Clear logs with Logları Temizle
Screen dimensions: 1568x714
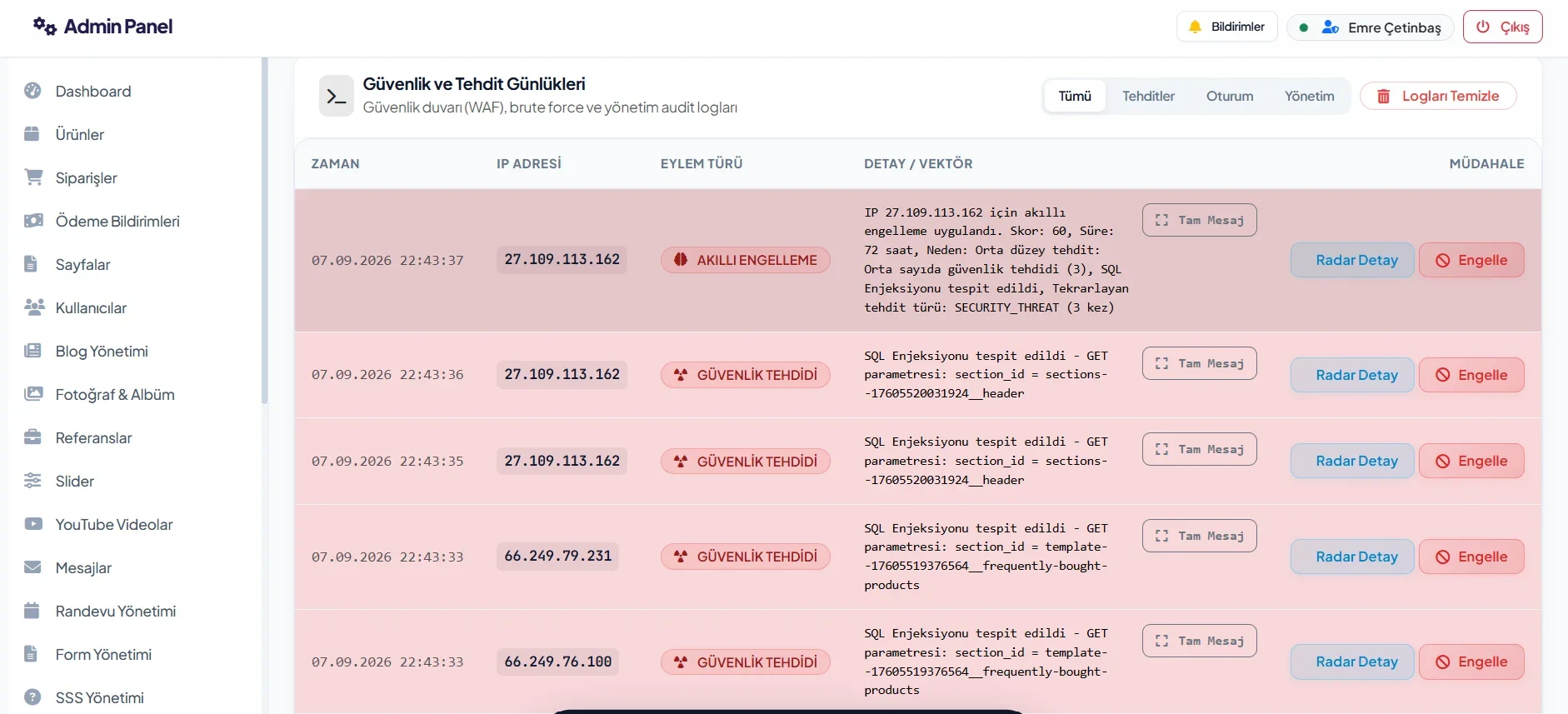pos(1438,96)
